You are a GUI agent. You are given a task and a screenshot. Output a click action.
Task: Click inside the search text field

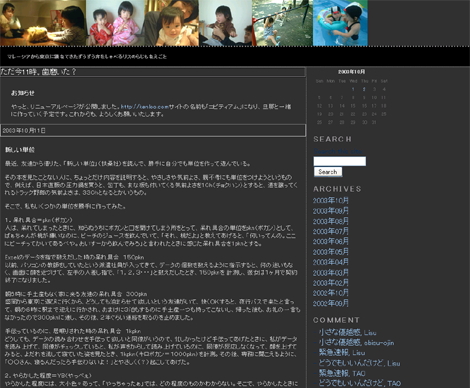pyautogui.click(x=340, y=161)
